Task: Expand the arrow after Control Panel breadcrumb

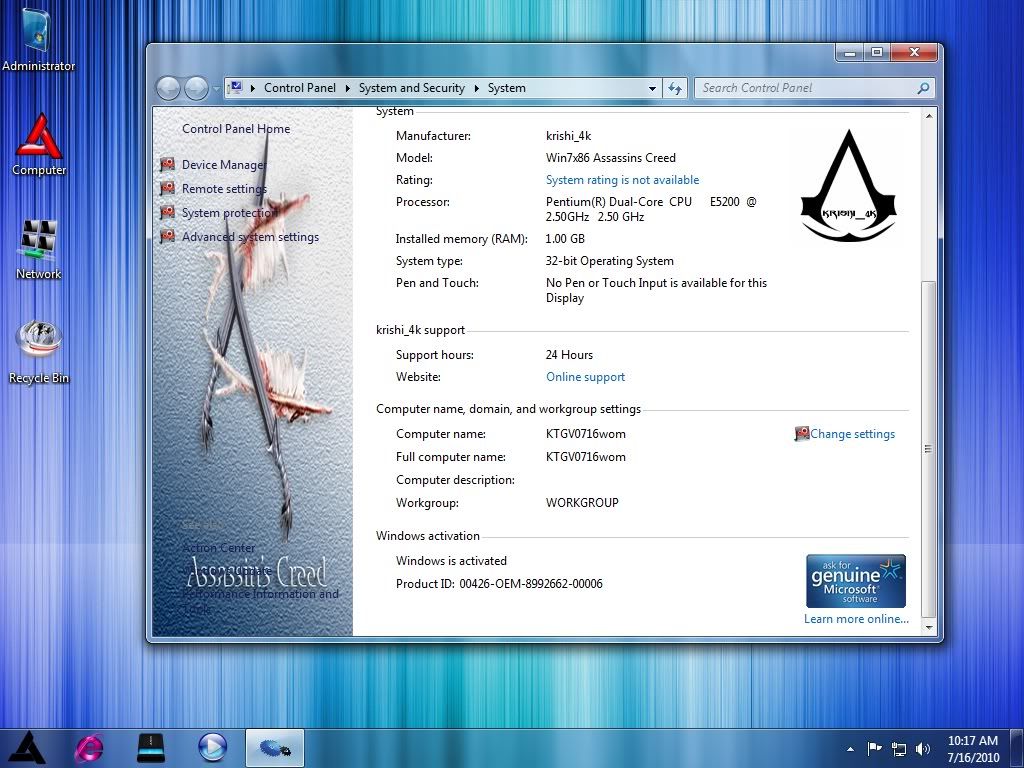Action: tap(347, 88)
